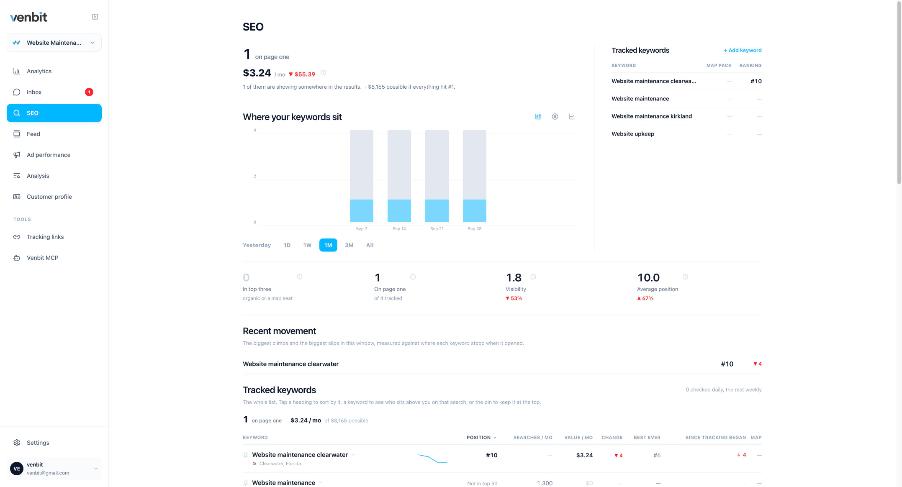The width and height of the screenshot is (902, 487).
Task: Click the Feed icon in sidebar
Action: (x=17, y=134)
